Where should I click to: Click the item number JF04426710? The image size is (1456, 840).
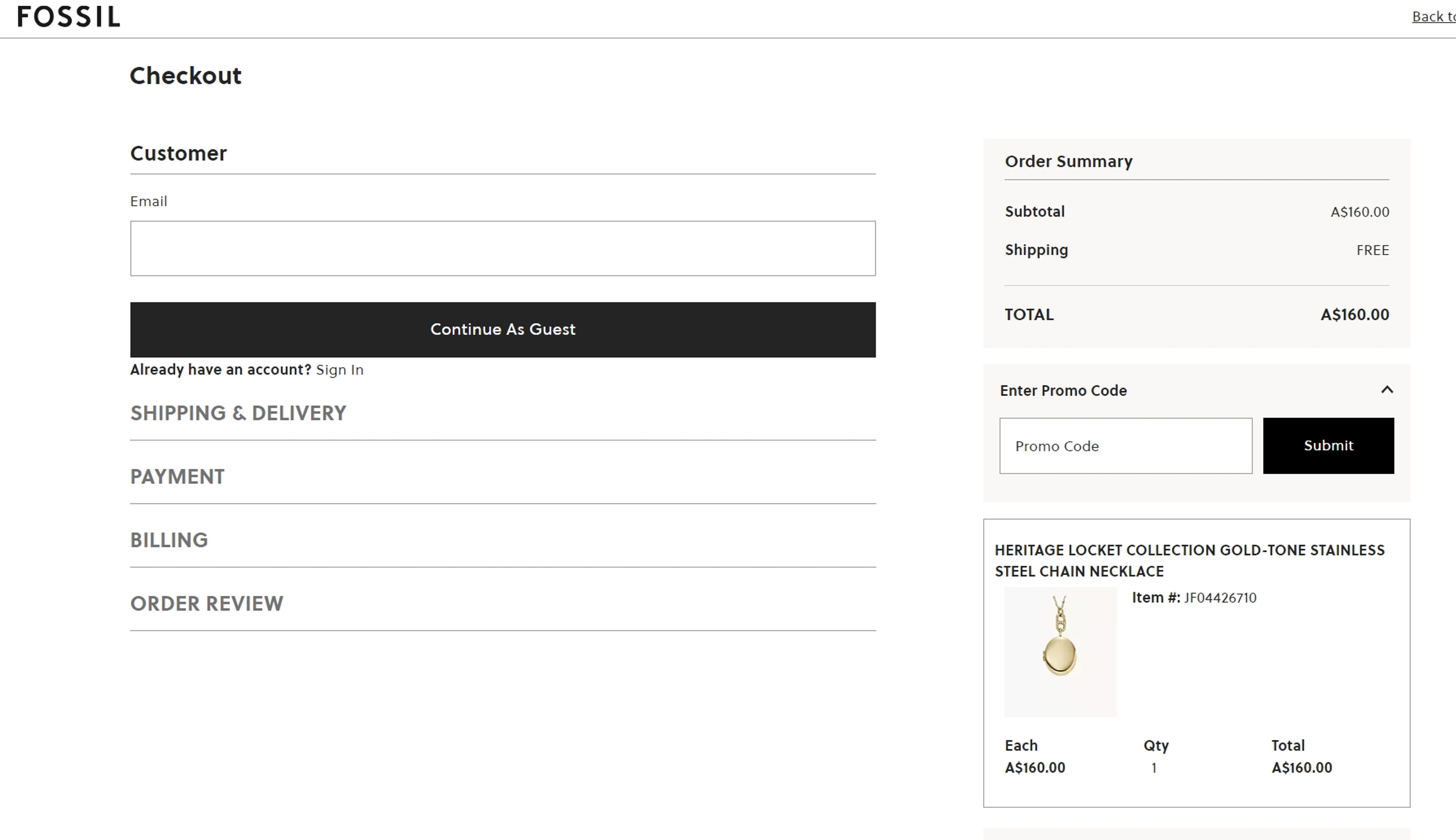point(1220,598)
